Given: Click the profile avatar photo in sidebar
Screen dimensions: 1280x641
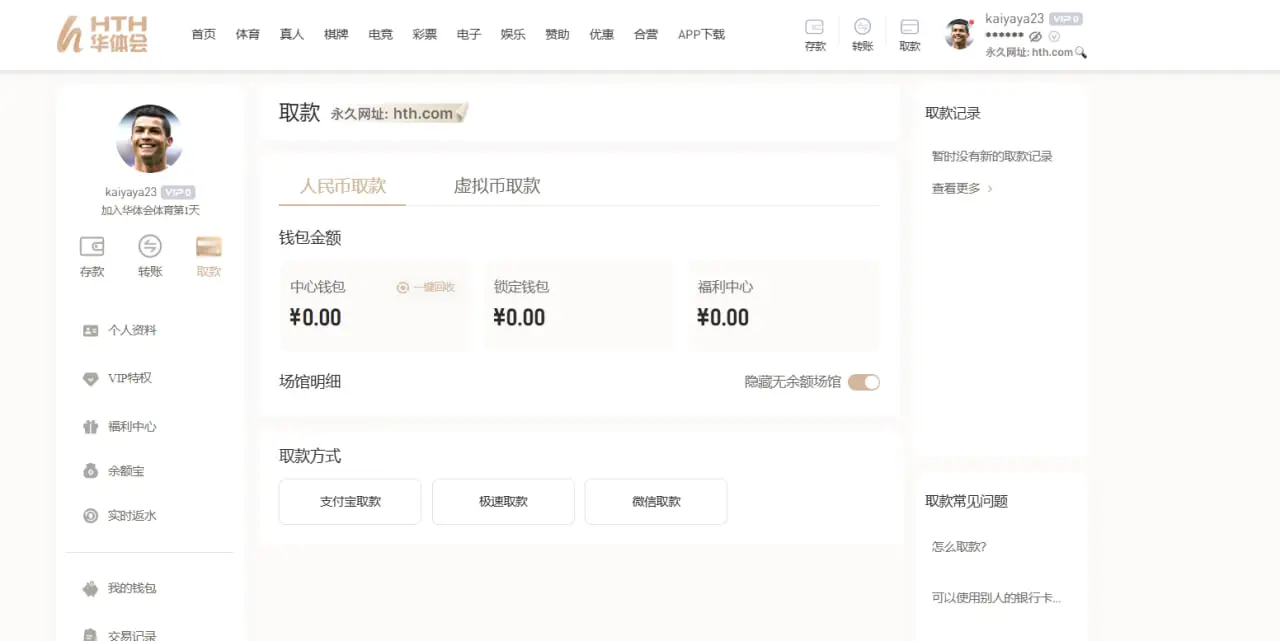Looking at the screenshot, I should coord(150,138).
